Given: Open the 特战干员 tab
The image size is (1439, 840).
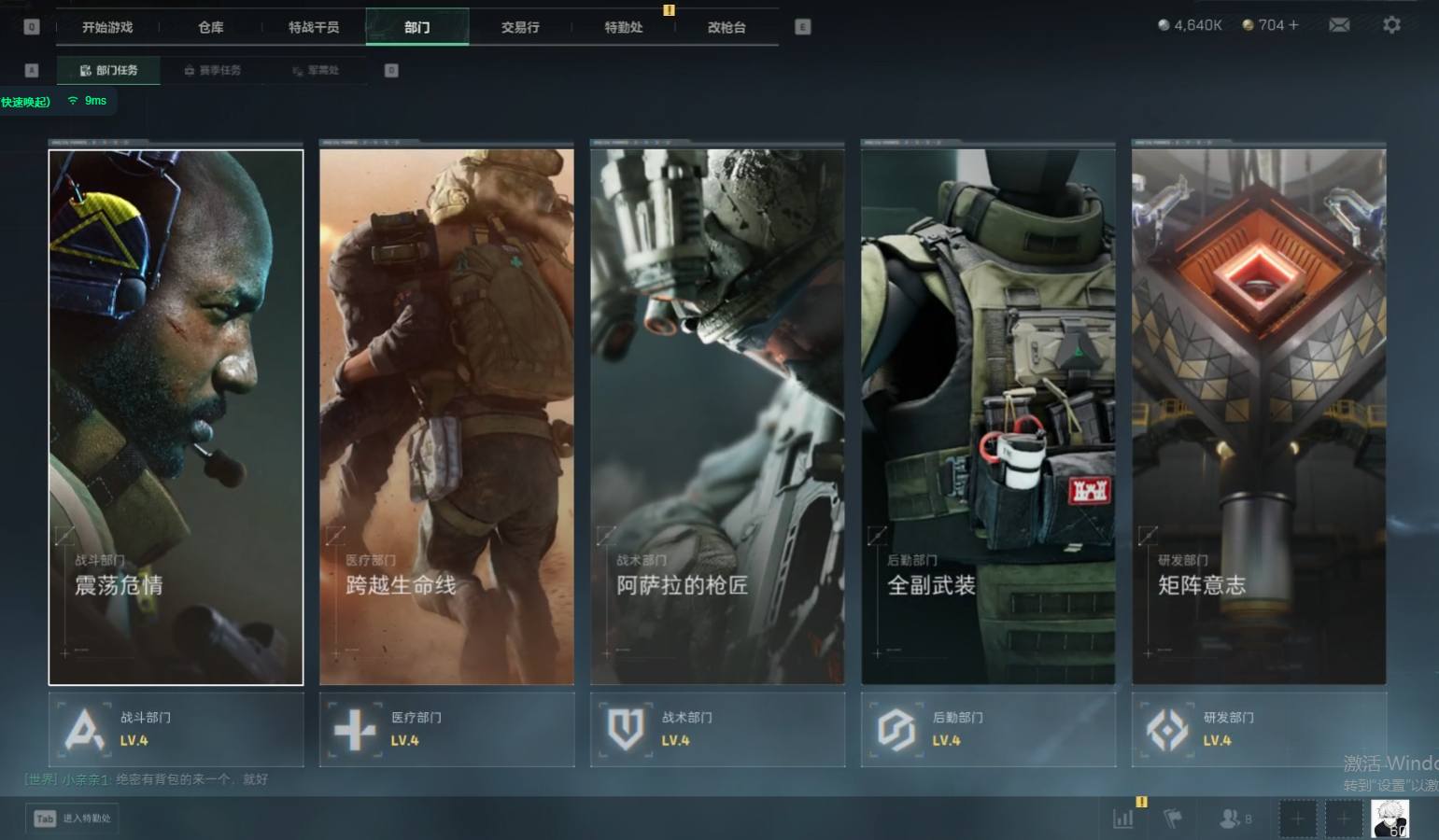Looking at the screenshot, I should pyautogui.click(x=314, y=27).
